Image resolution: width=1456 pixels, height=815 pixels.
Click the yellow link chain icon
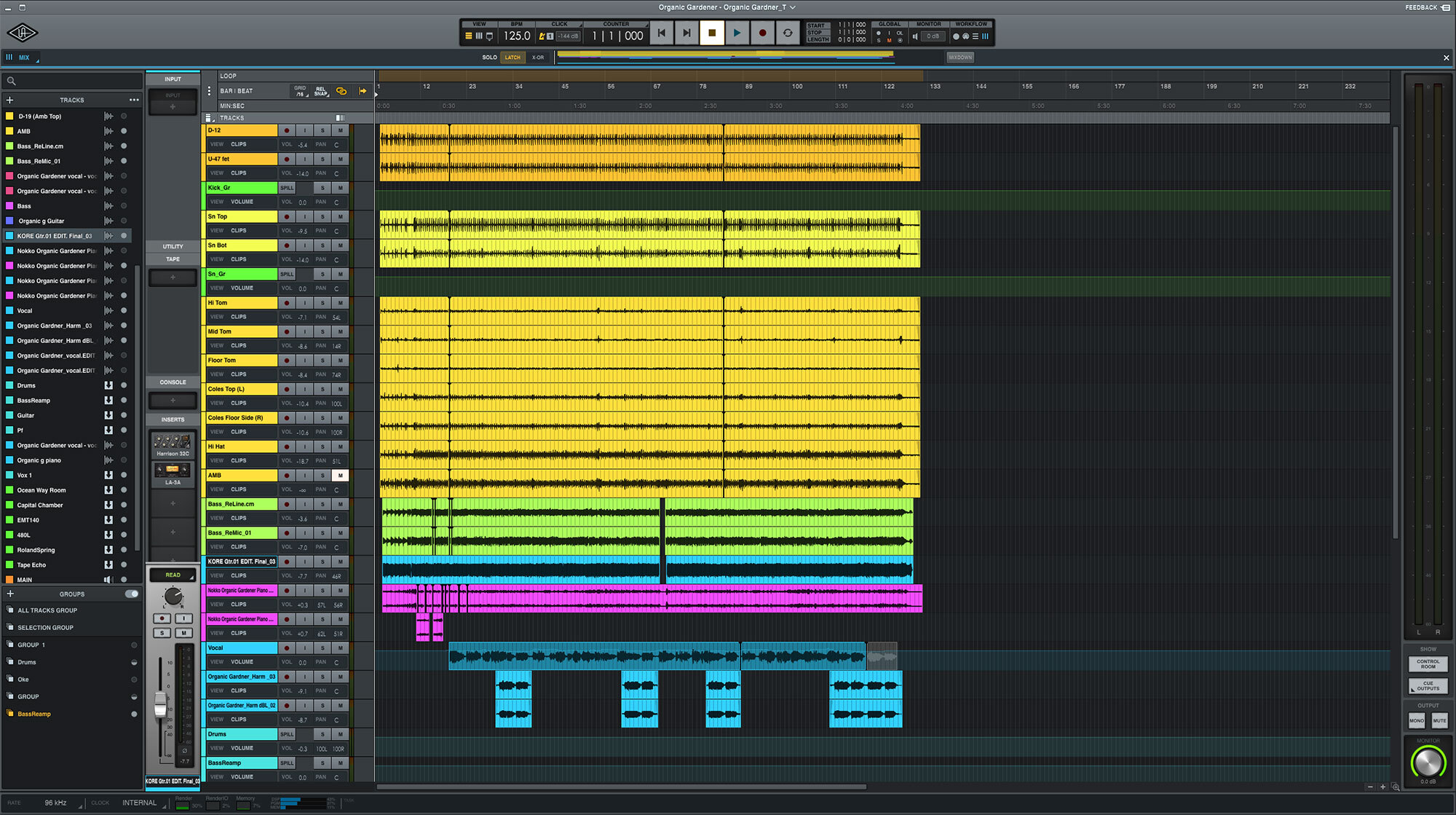[341, 91]
